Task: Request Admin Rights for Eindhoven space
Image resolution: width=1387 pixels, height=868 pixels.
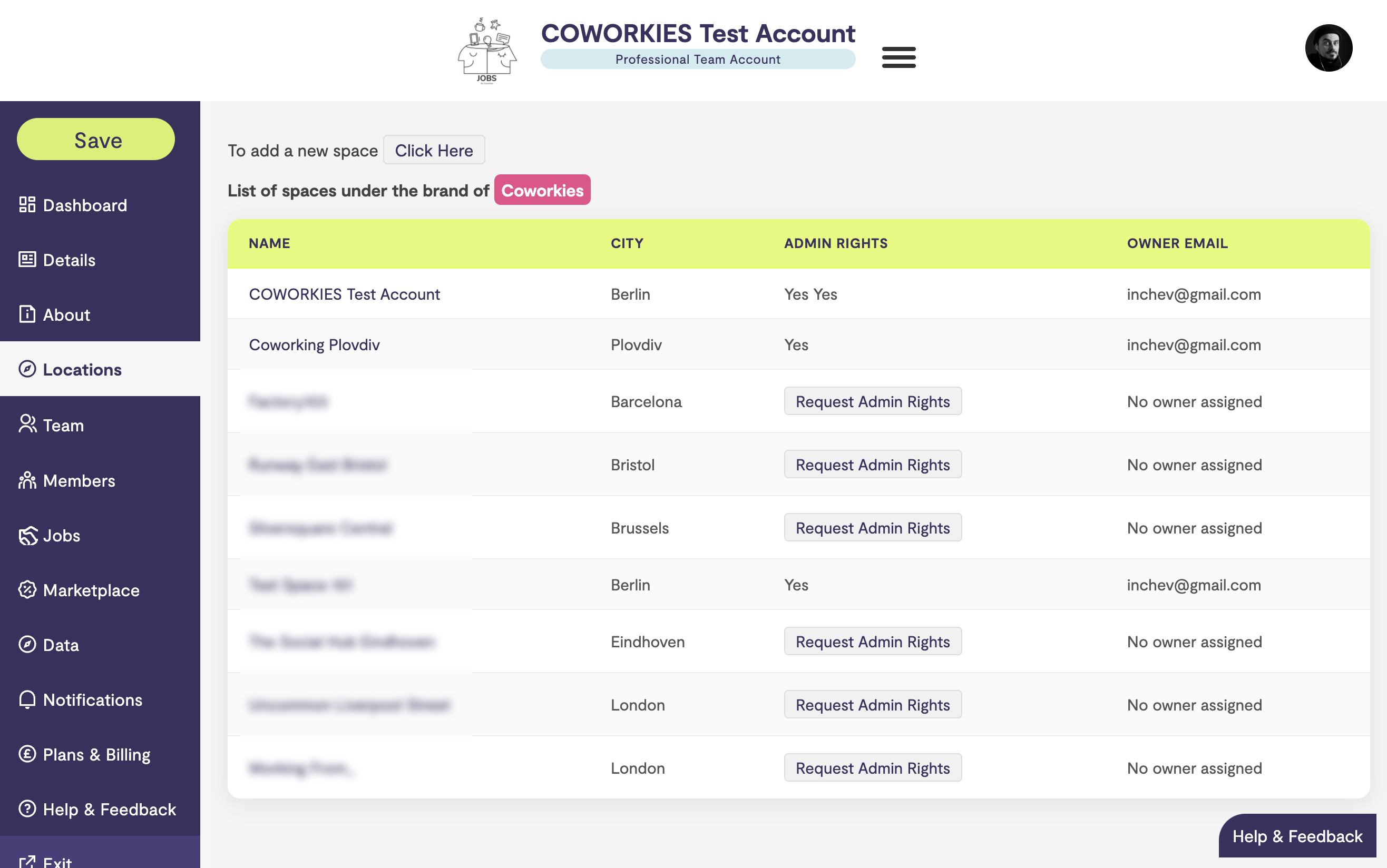Action: coord(872,641)
